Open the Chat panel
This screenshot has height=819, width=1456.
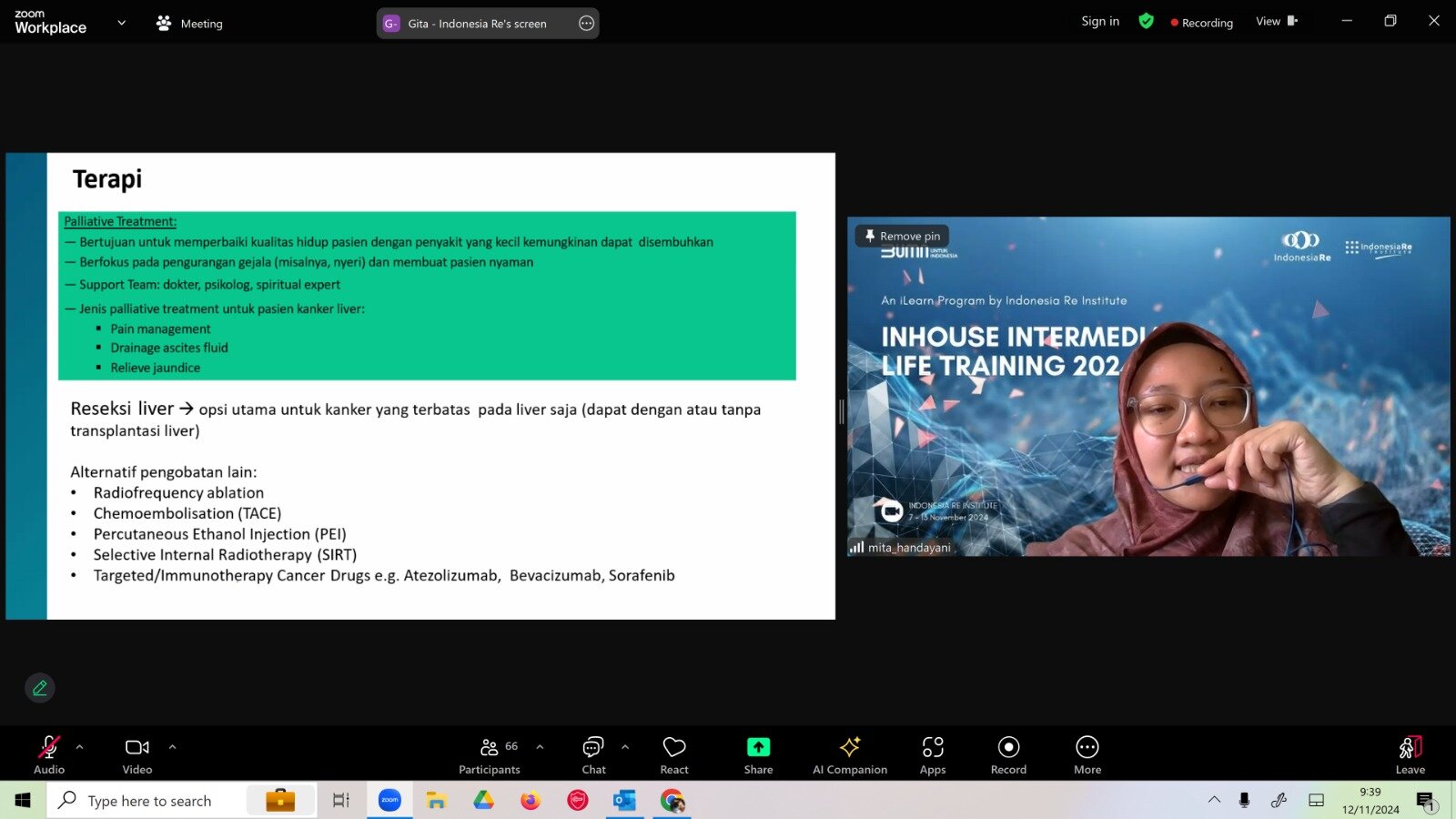tap(593, 754)
